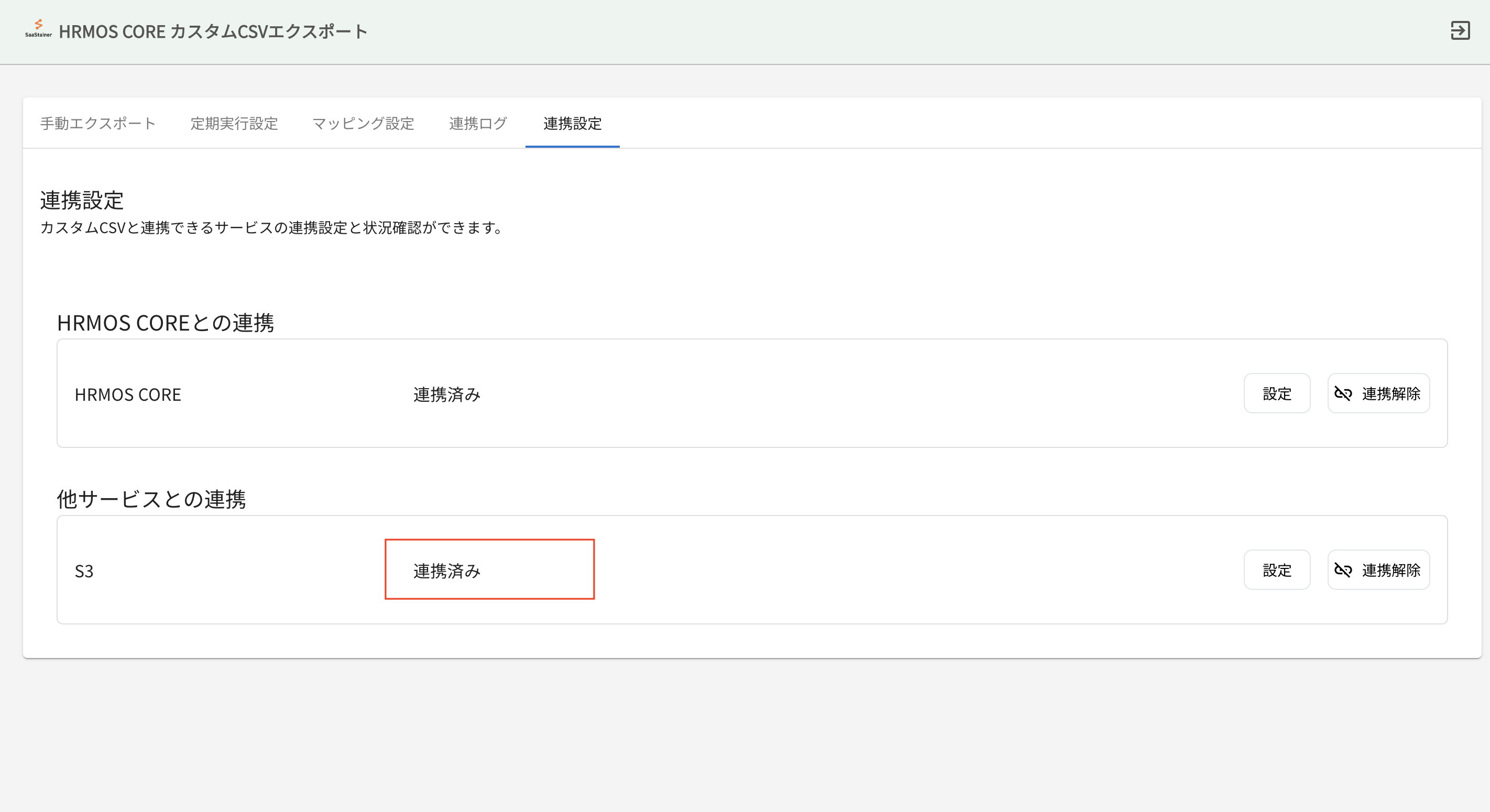The width and height of the screenshot is (1490, 812).
Task: Click 連携解除 button for S3
Action: (x=1390, y=570)
